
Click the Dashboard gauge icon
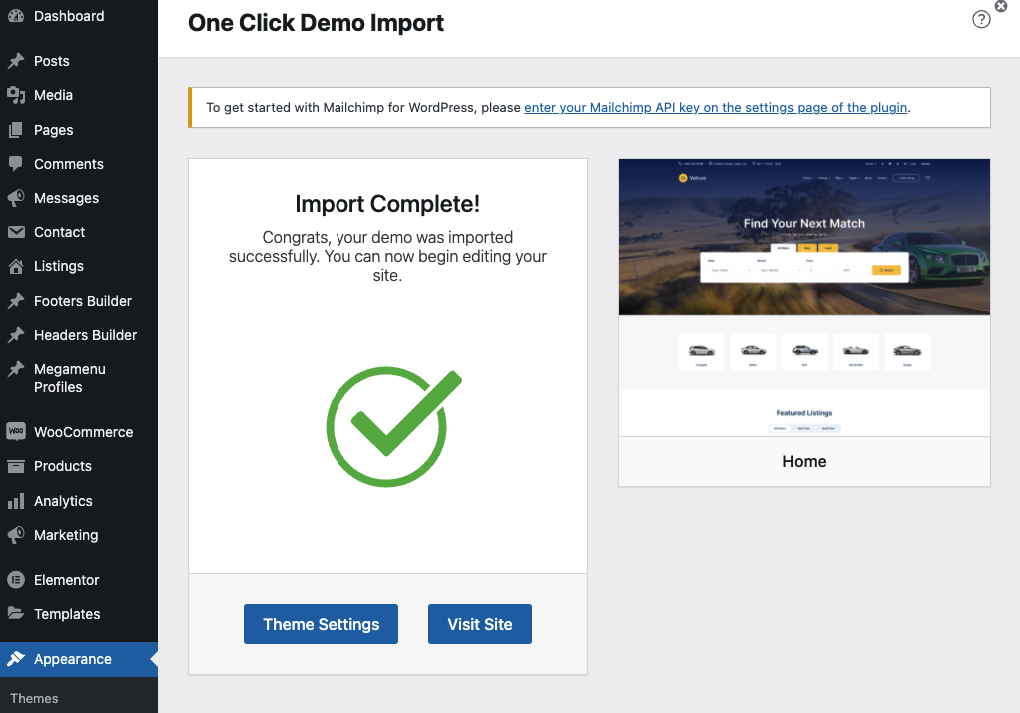pos(16,16)
